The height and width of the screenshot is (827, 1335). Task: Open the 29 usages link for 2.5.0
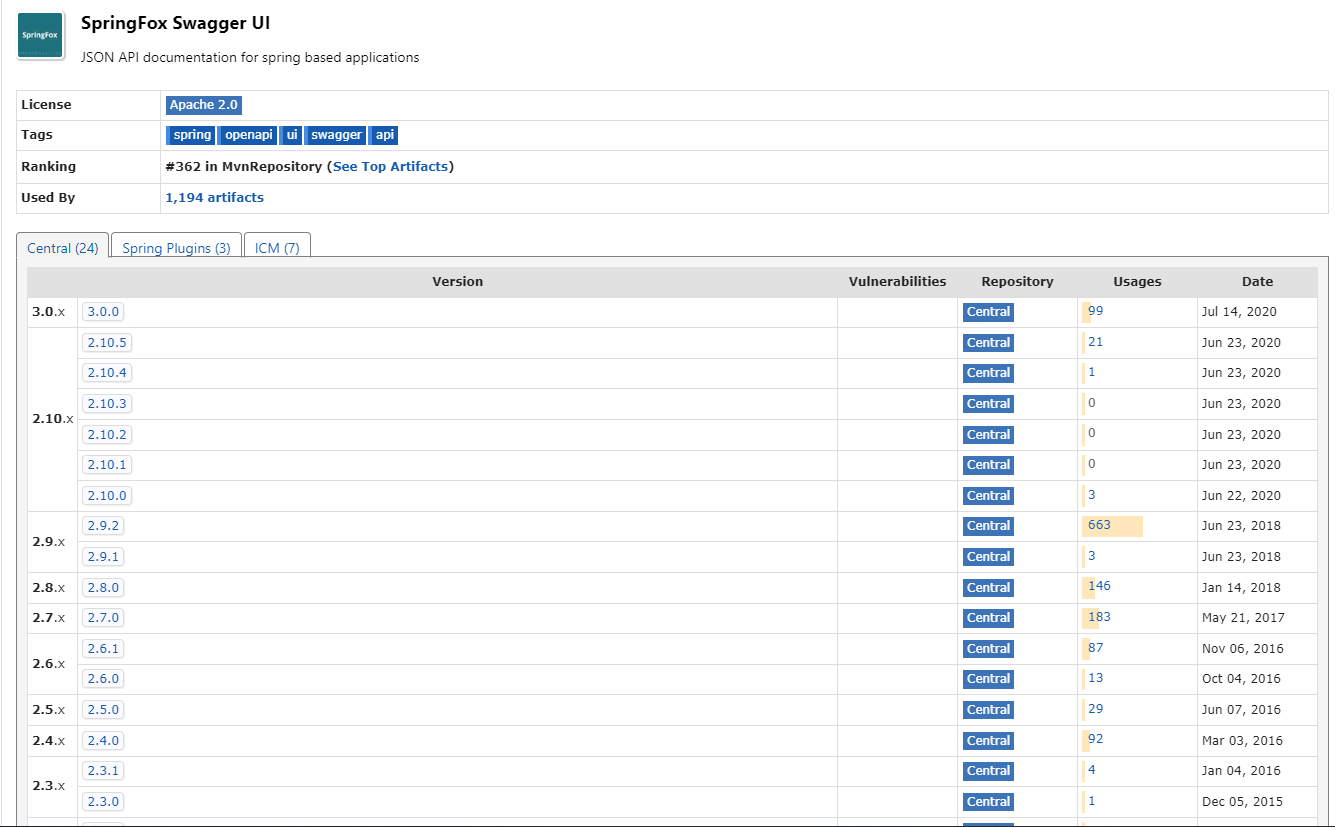pyautogui.click(x=1096, y=709)
